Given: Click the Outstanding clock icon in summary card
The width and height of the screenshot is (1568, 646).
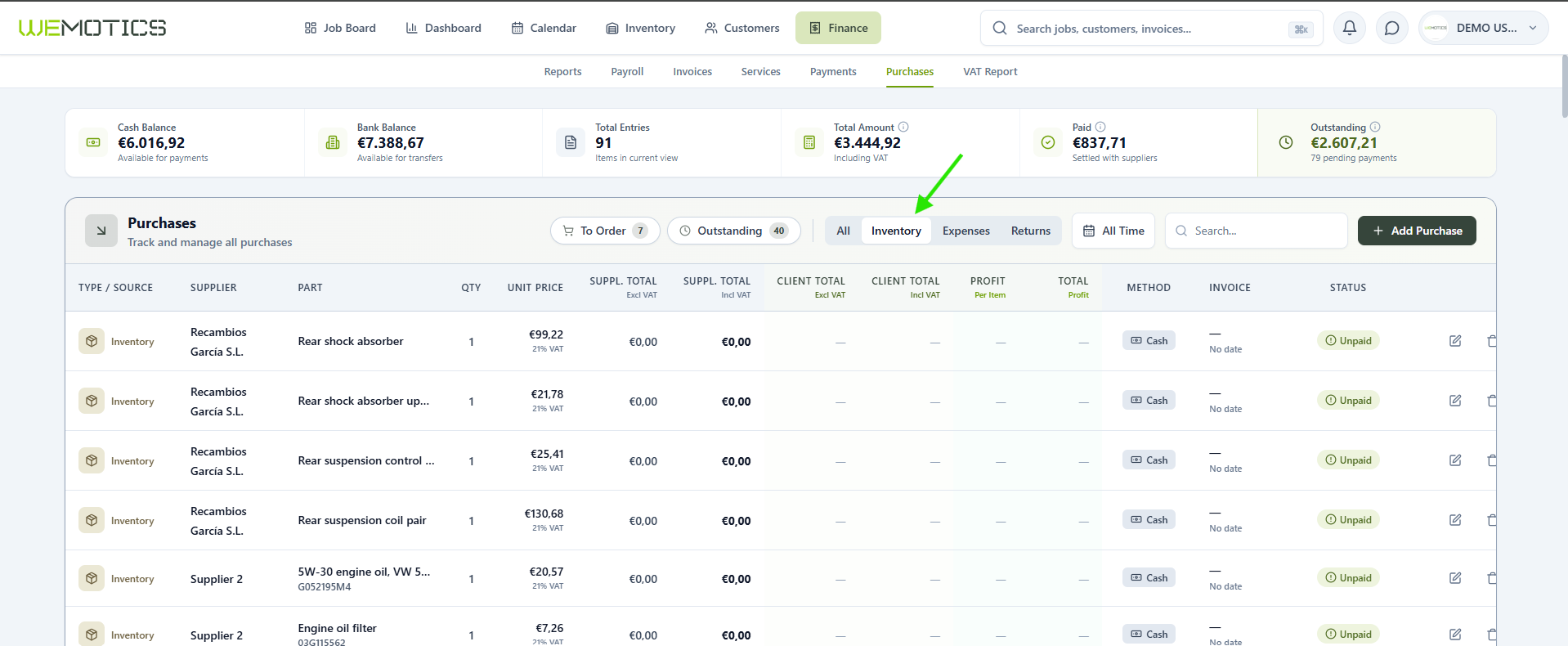Looking at the screenshot, I should tap(1286, 142).
